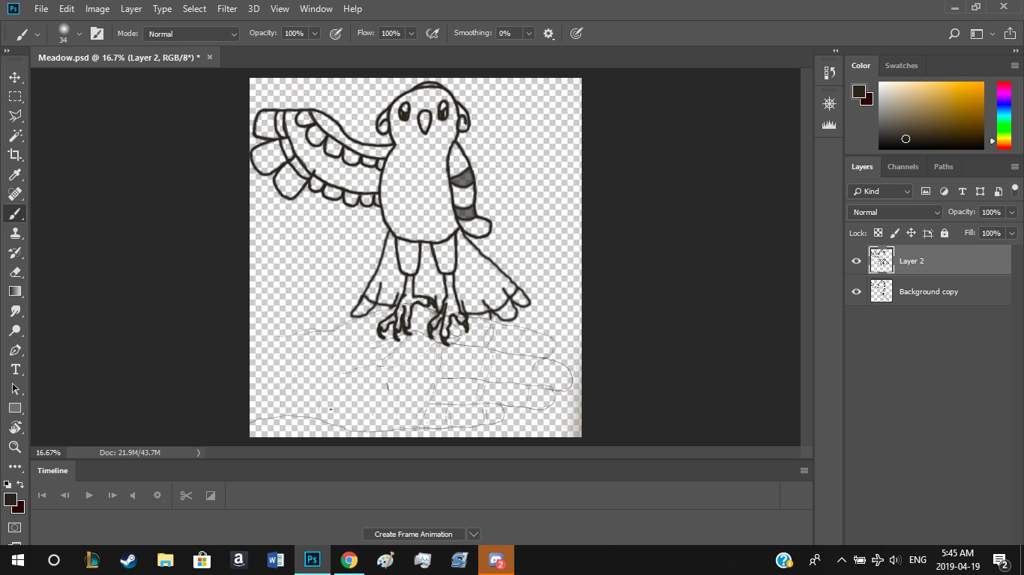Hide Layer 2 with its eye icon

[x=856, y=261]
